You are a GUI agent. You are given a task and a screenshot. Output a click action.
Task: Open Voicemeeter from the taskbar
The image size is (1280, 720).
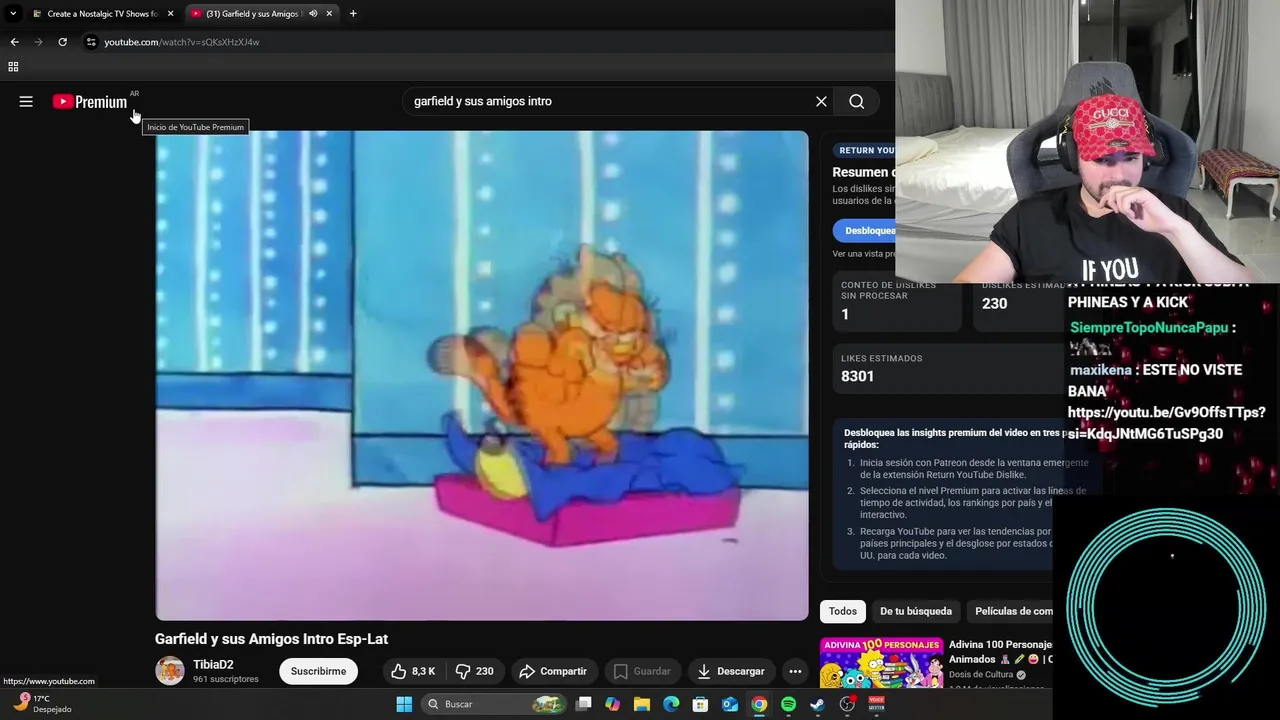(x=876, y=704)
